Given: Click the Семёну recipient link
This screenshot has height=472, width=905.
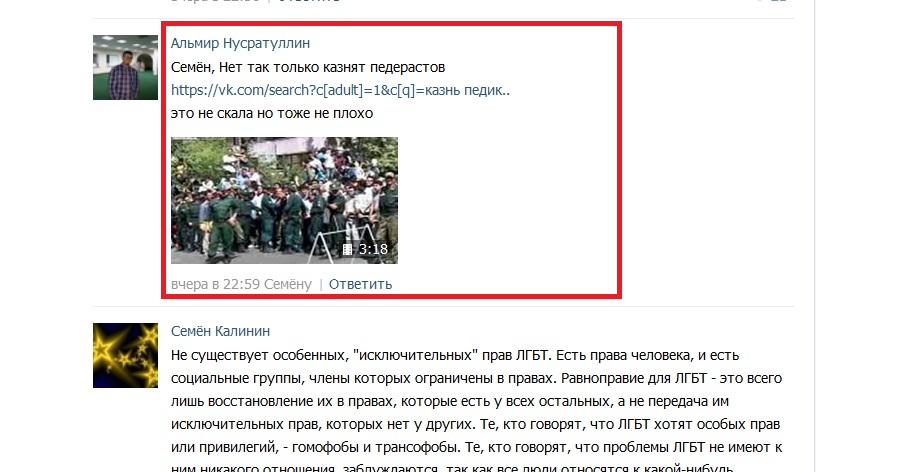Looking at the screenshot, I should point(287,284).
